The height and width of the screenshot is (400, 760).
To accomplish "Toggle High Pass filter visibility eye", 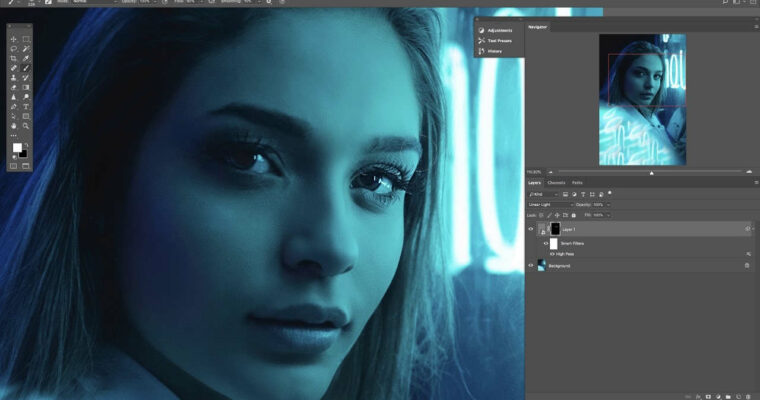I will 552,254.
